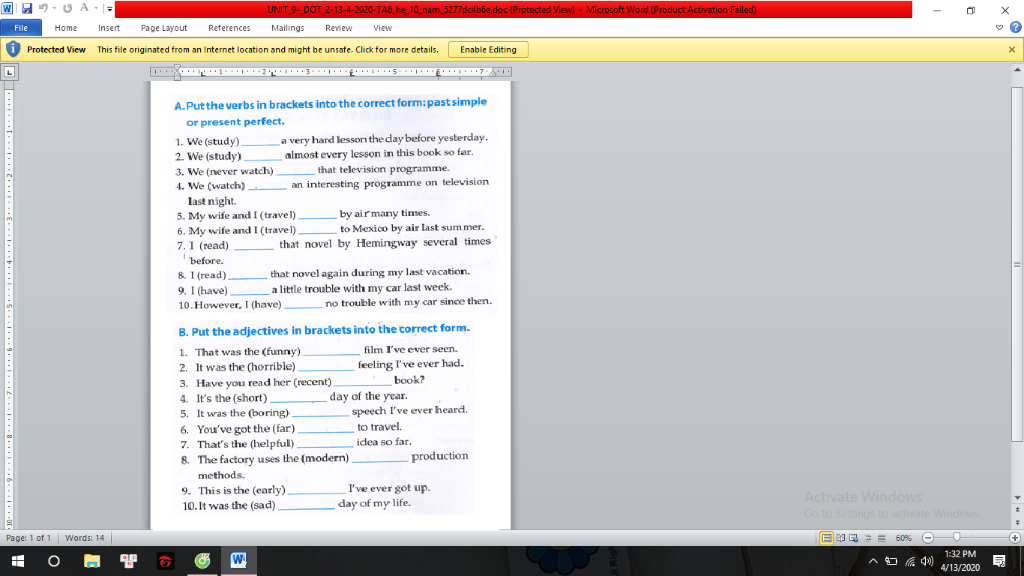Click the Protected View info icon
The height and width of the screenshot is (576, 1024).
coord(12,50)
